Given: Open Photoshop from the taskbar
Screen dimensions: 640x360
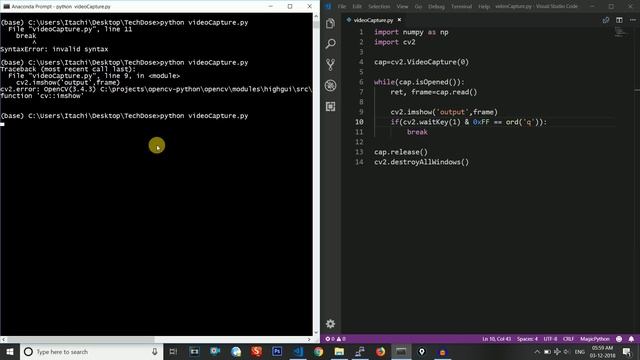Looking at the screenshot, I should [277, 351].
